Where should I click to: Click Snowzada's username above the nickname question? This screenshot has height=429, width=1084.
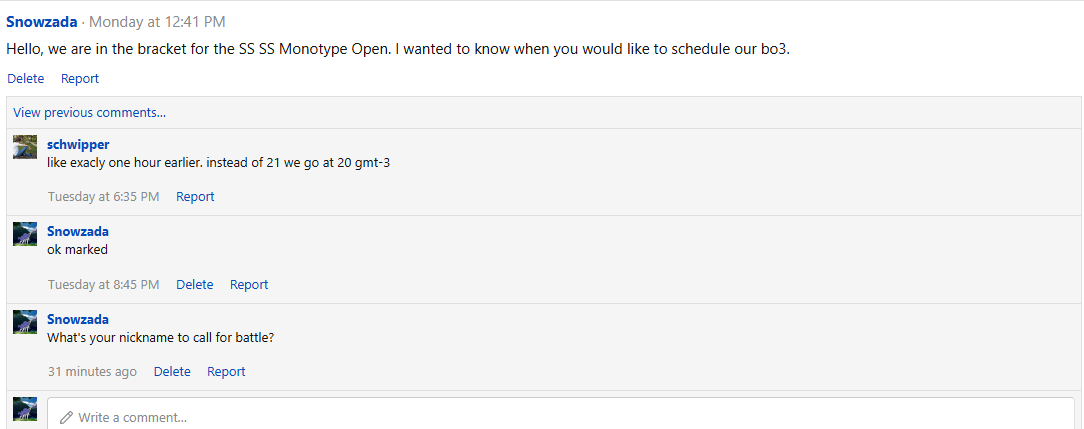coord(78,320)
